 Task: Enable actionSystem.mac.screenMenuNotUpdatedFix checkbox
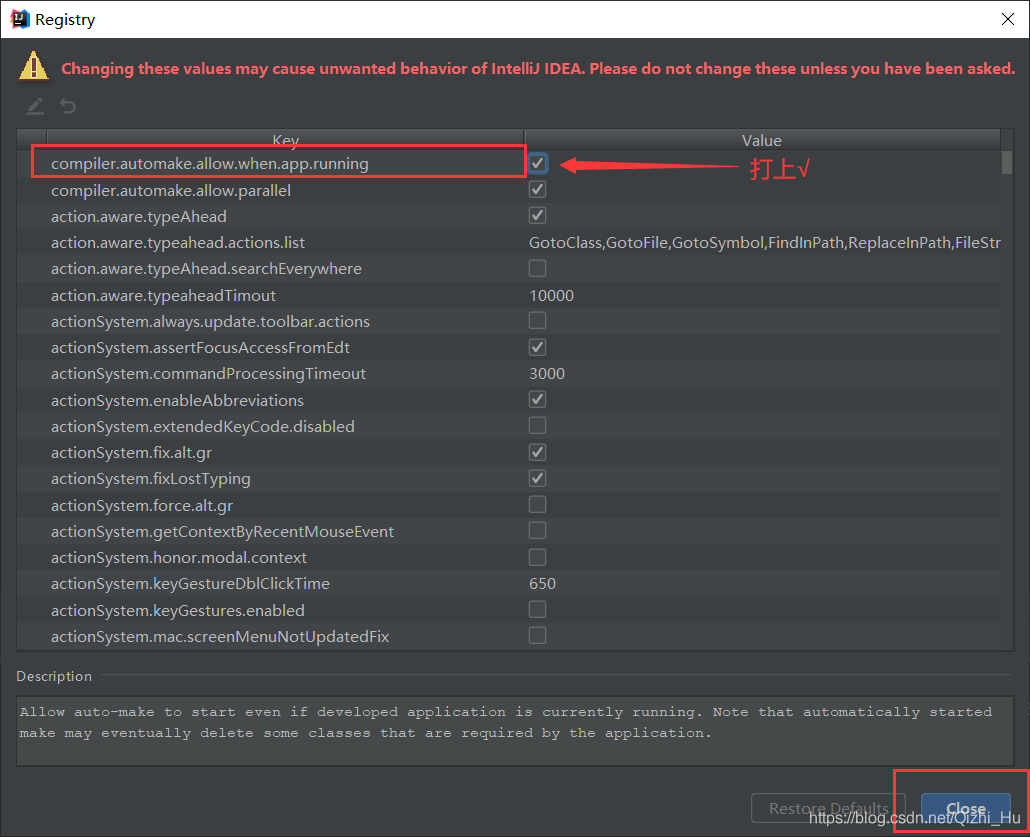[537, 636]
